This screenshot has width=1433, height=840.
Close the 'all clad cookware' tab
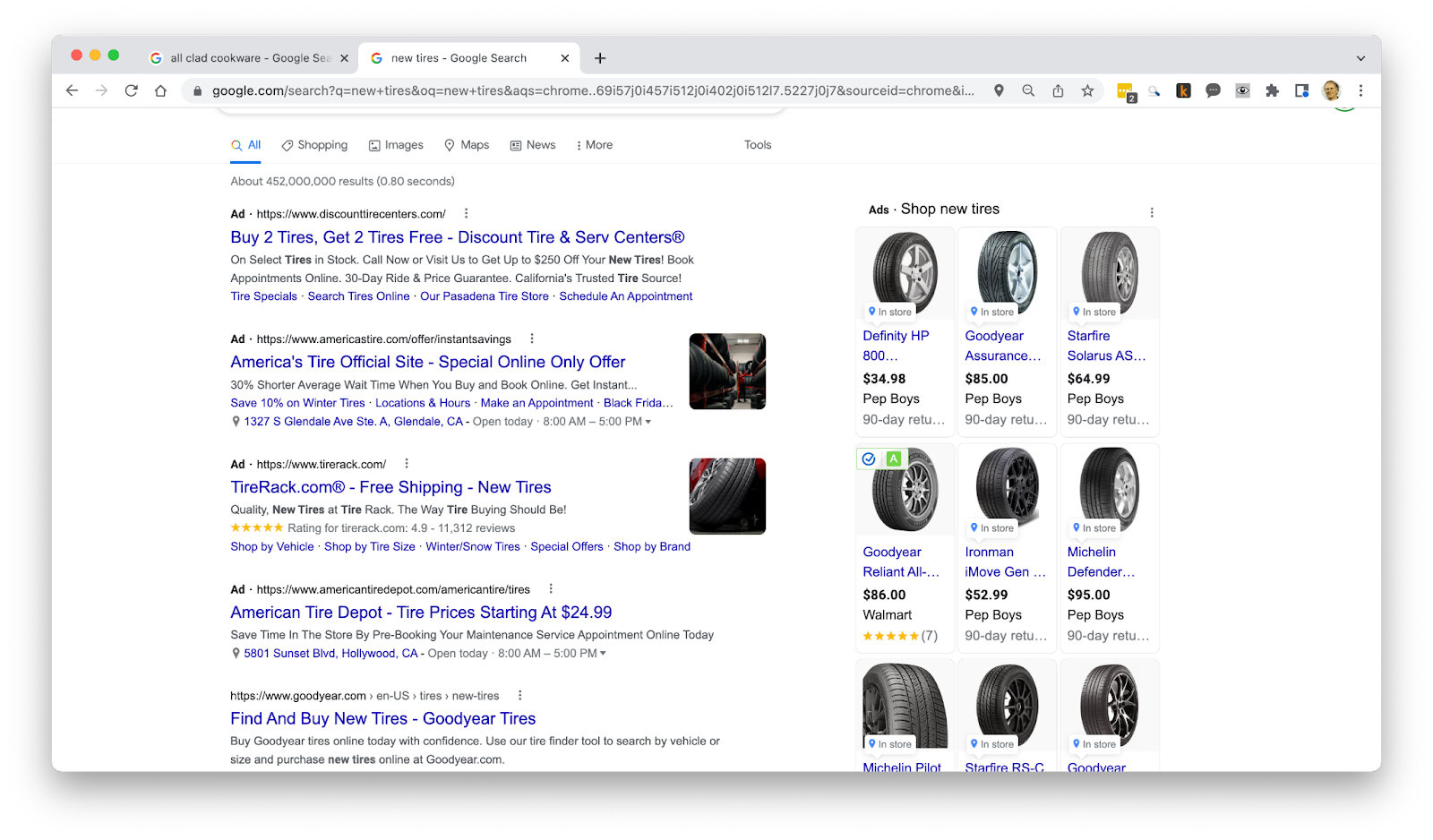point(344,58)
